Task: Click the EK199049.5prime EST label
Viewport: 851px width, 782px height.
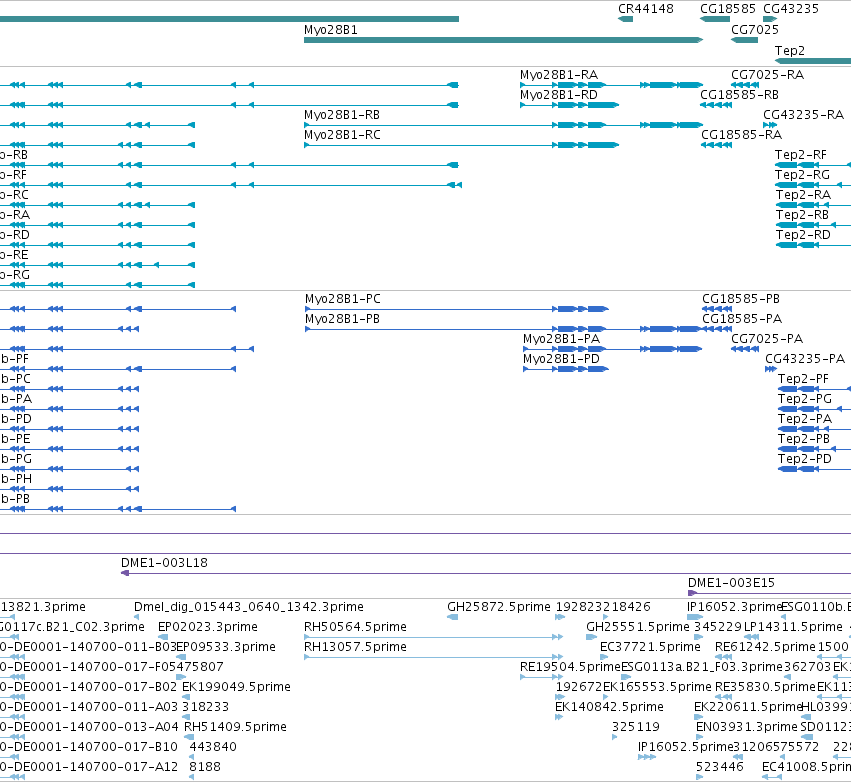Action: click(236, 687)
